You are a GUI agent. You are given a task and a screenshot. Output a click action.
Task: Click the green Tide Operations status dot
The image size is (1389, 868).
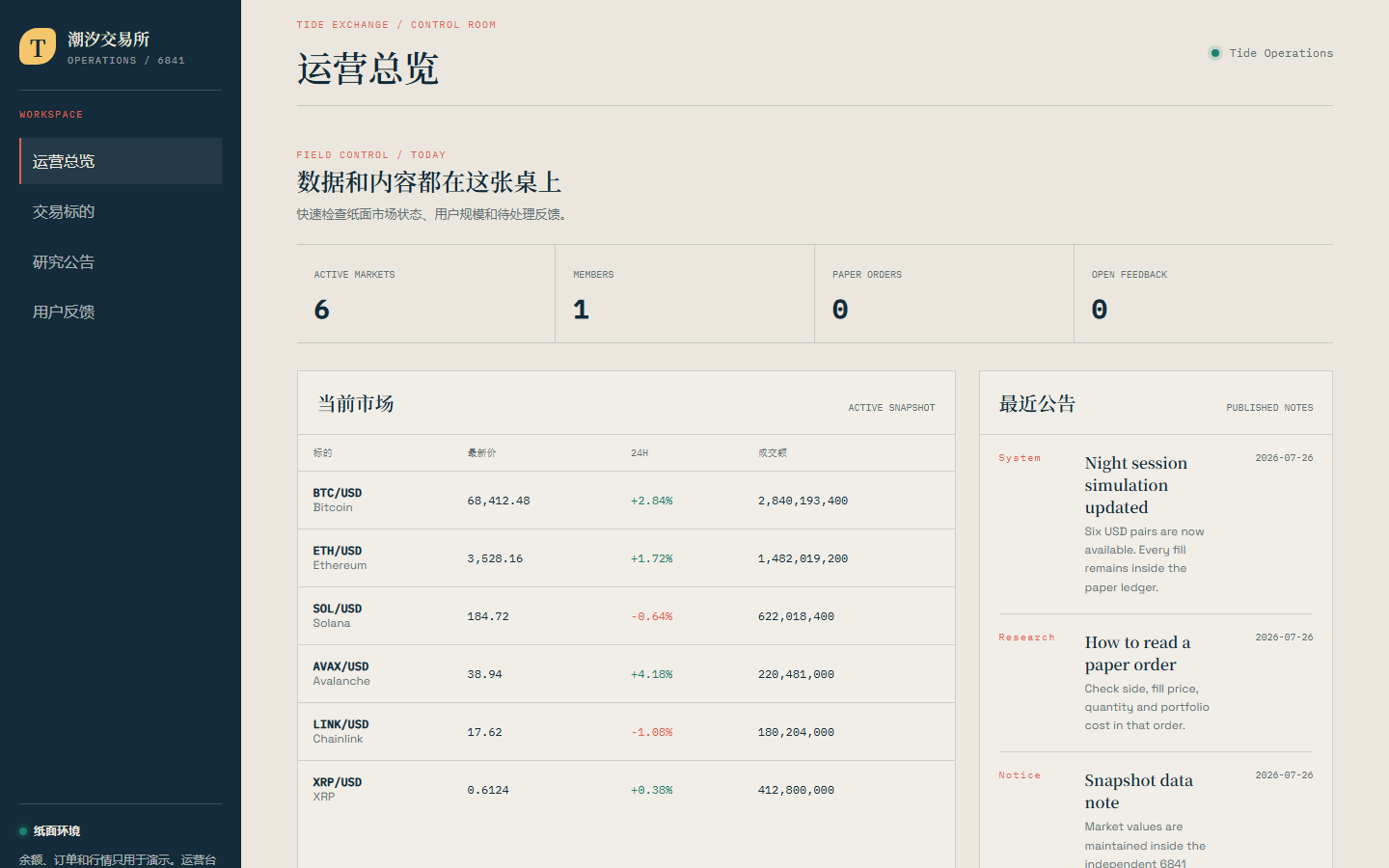tap(1215, 53)
